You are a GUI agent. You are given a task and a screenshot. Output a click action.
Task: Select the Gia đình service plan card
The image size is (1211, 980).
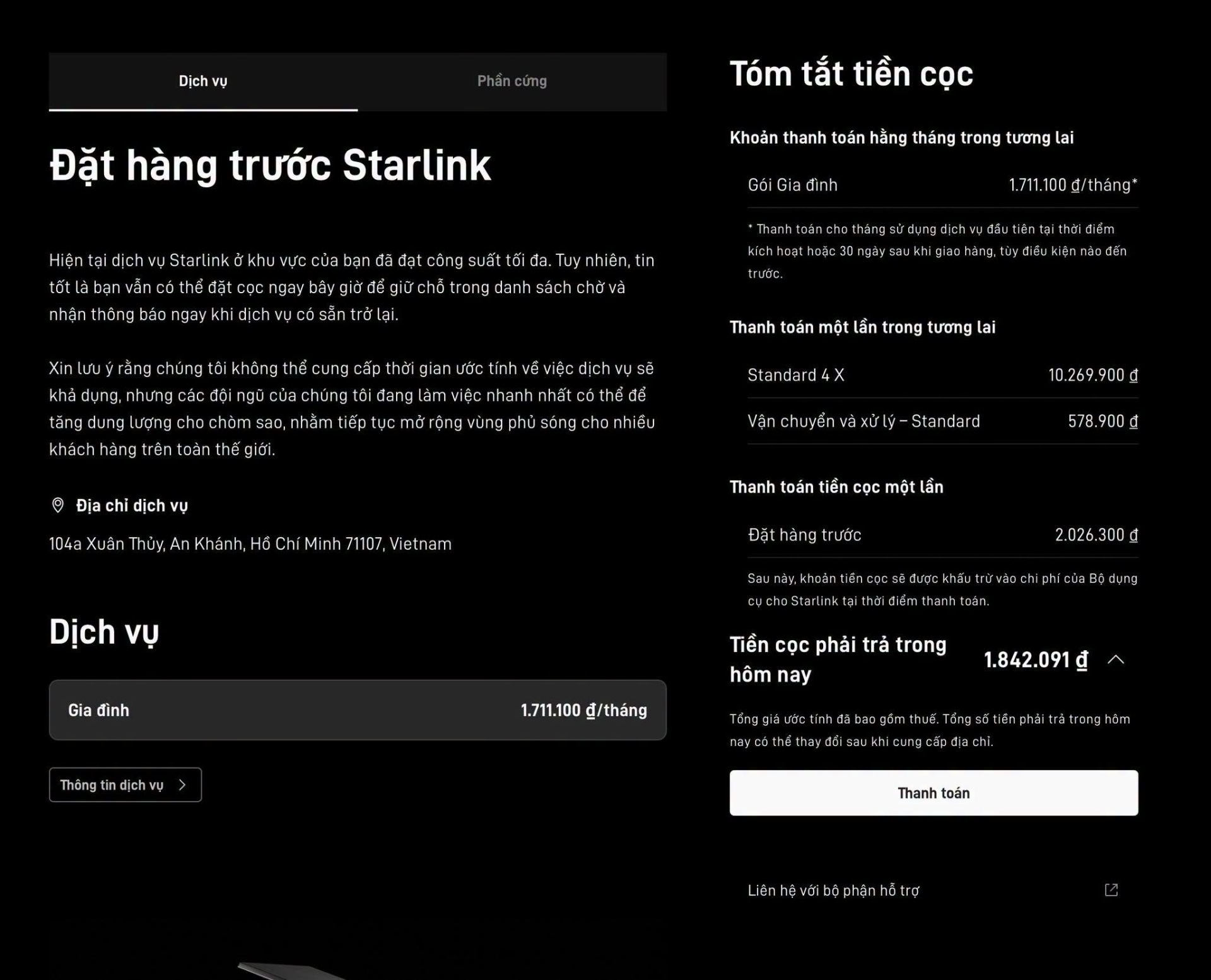coord(358,710)
